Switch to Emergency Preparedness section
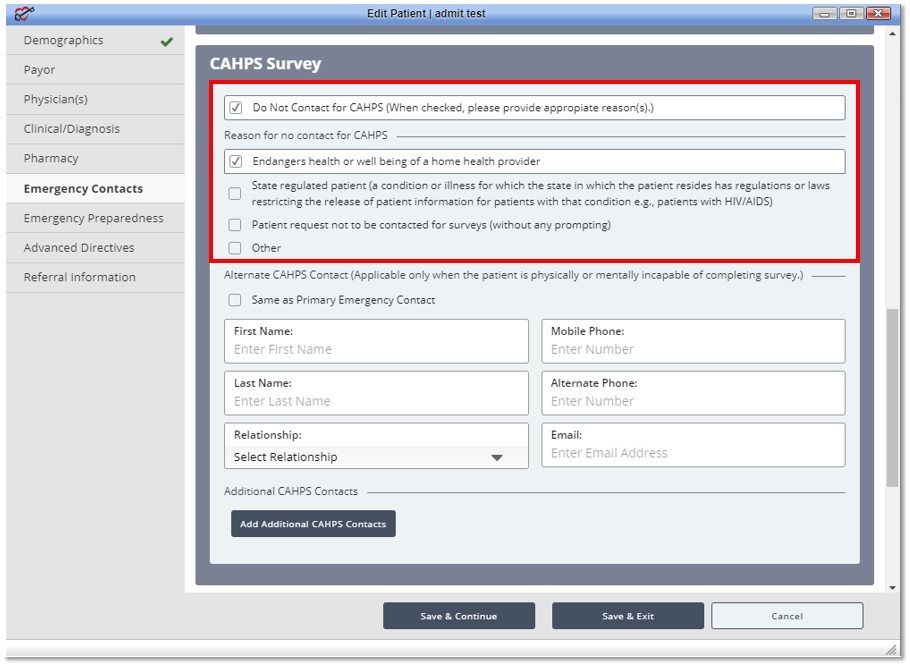 click(x=93, y=218)
